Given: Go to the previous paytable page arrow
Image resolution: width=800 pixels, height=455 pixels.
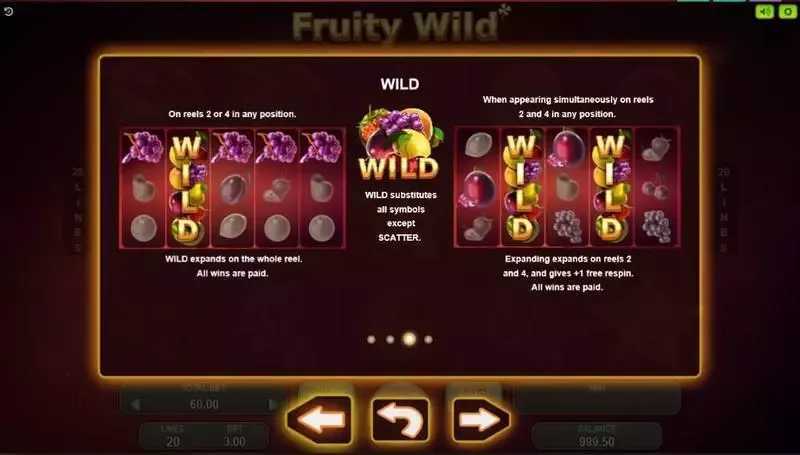Looking at the screenshot, I should 319,419.
